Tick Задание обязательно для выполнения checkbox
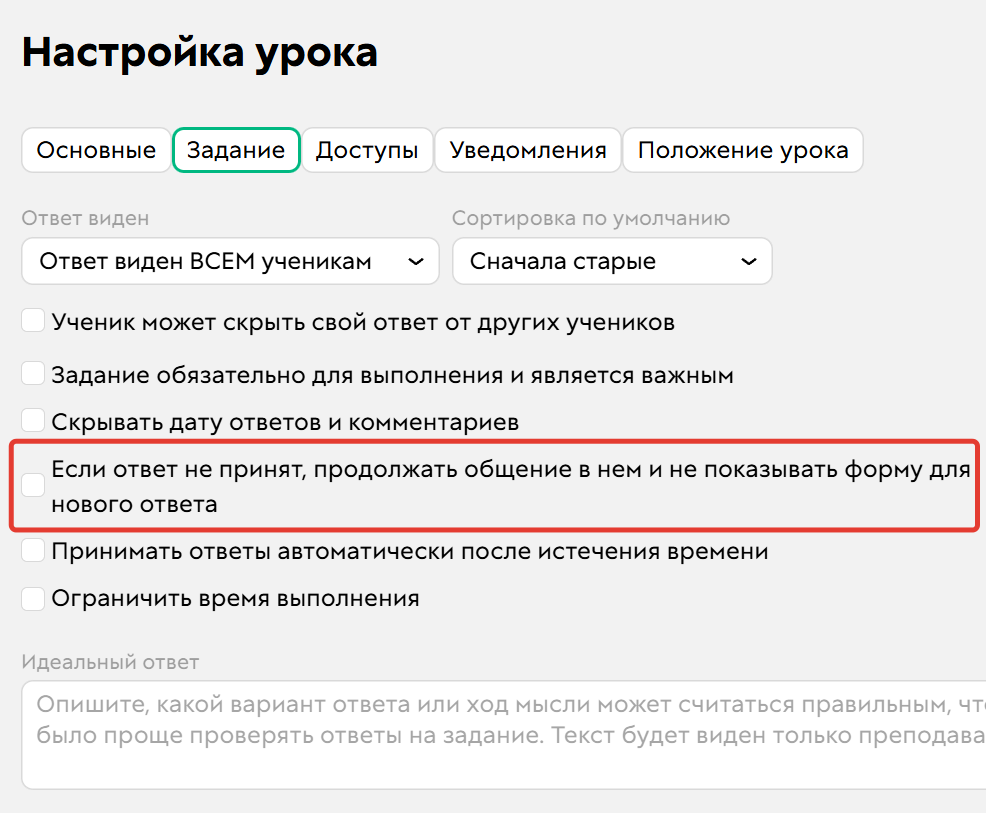This screenshot has height=813, width=986. point(33,373)
